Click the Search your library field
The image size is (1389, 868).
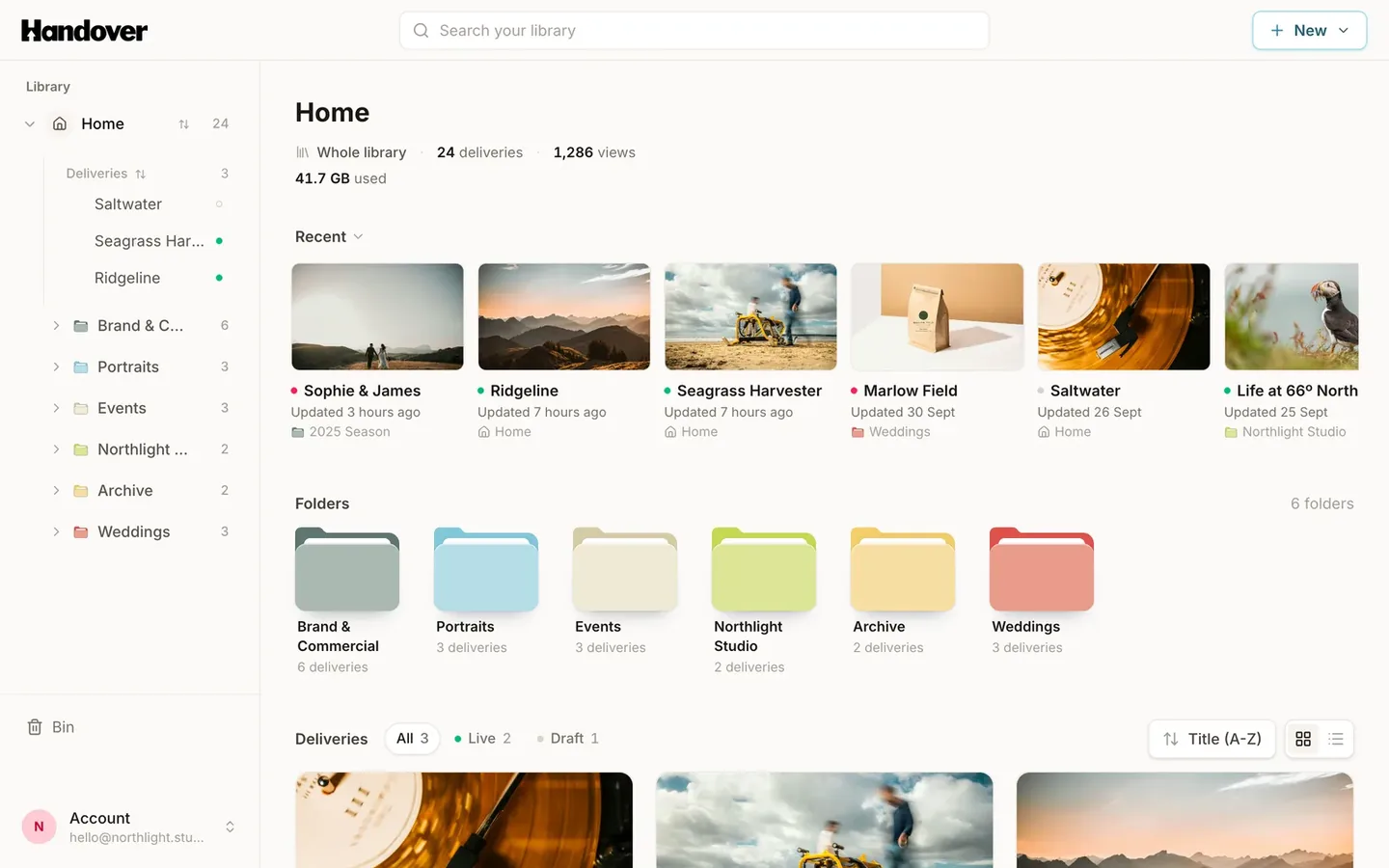[x=694, y=31]
